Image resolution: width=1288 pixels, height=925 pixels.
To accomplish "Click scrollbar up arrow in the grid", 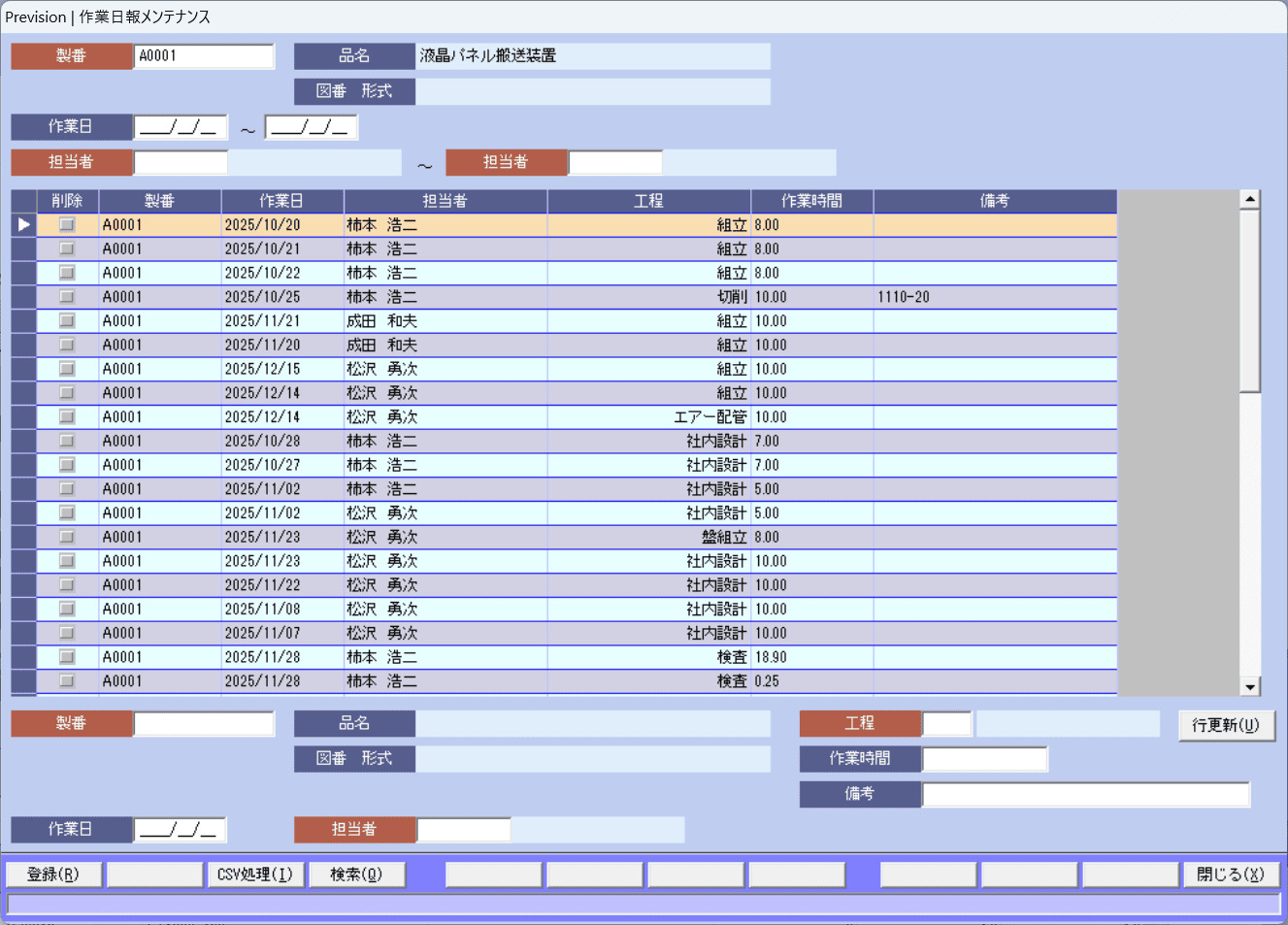I will coord(1250,199).
